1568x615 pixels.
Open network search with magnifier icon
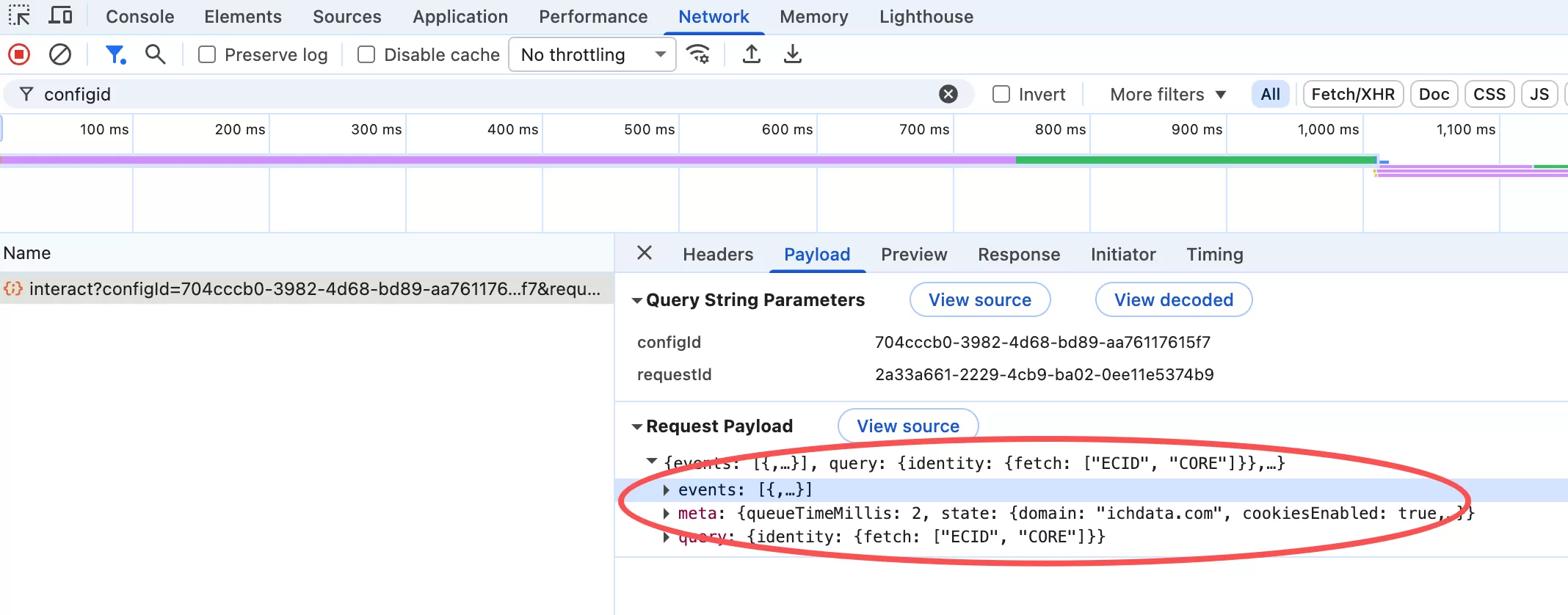155,54
